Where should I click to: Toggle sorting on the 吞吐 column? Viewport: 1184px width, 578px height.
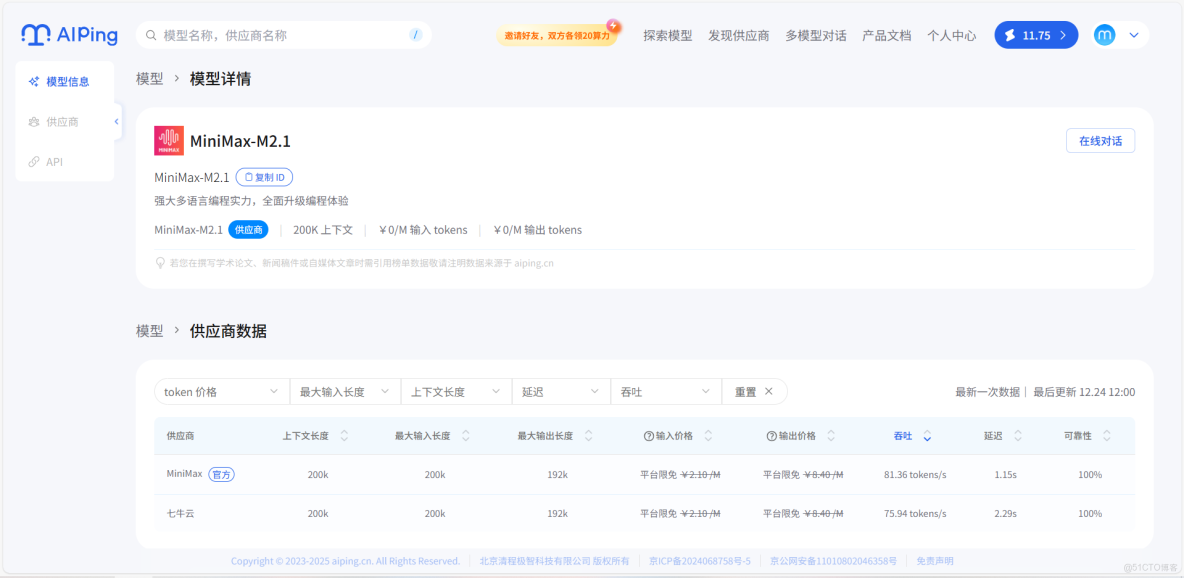click(x=926, y=435)
